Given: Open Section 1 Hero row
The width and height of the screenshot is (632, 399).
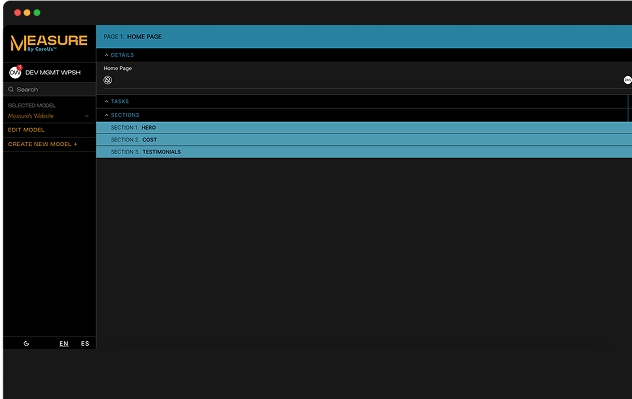Looking at the screenshot, I should pyautogui.click(x=364, y=127).
